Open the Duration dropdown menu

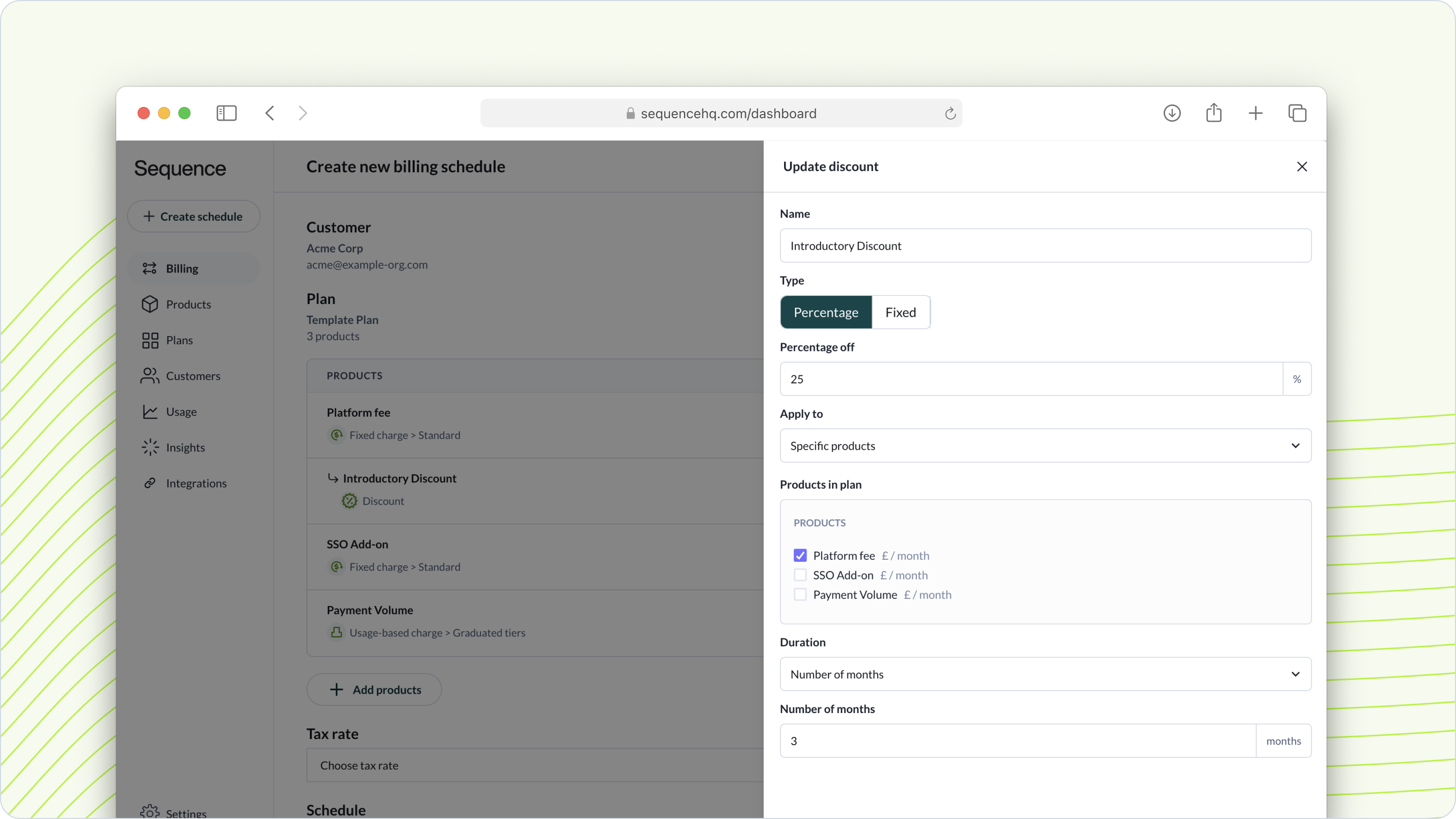tap(1045, 673)
